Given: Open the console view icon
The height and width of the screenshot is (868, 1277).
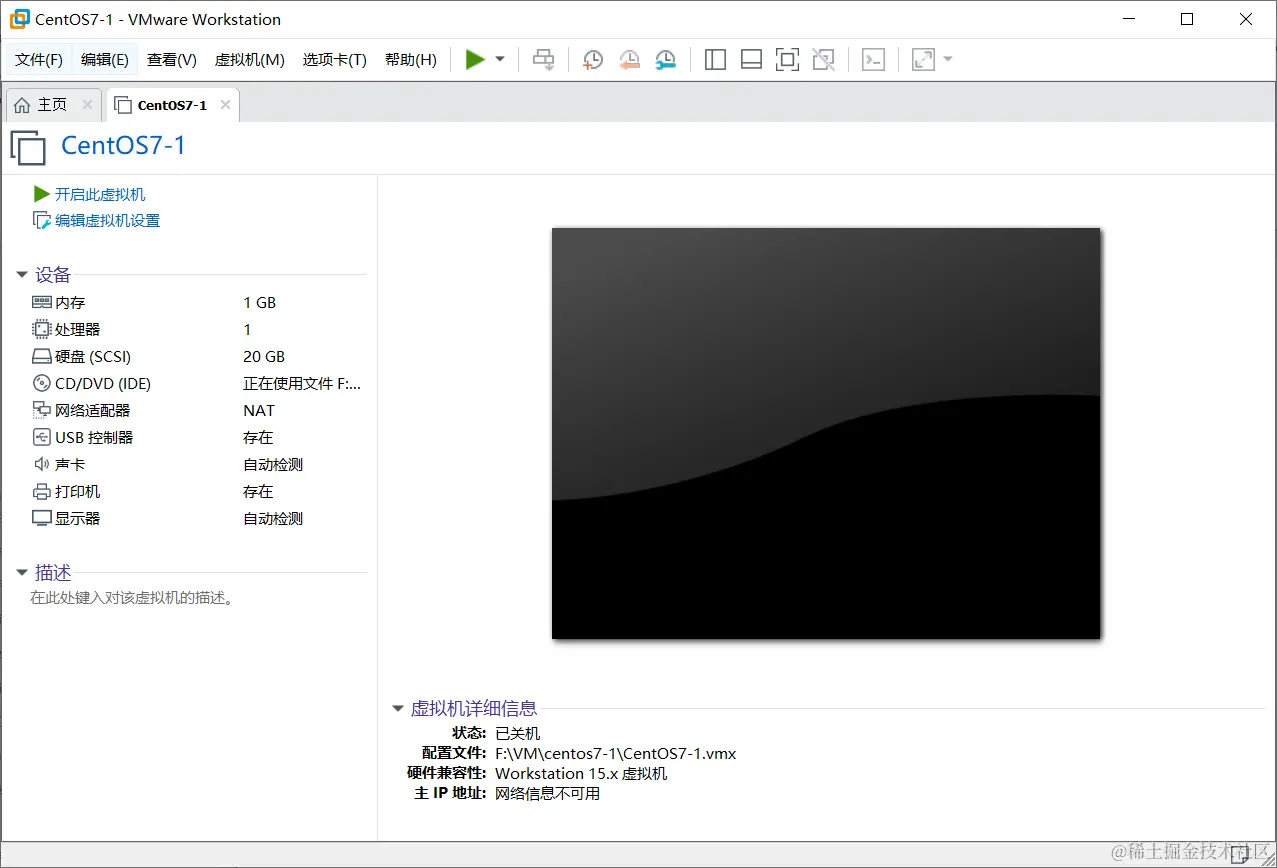Looking at the screenshot, I should 873,60.
